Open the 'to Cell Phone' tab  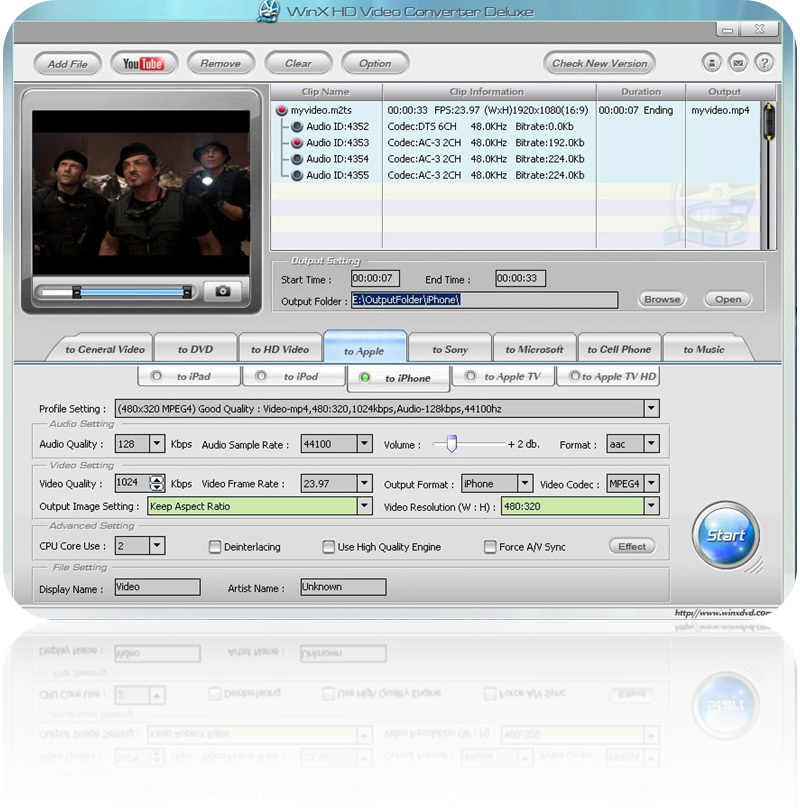620,349
